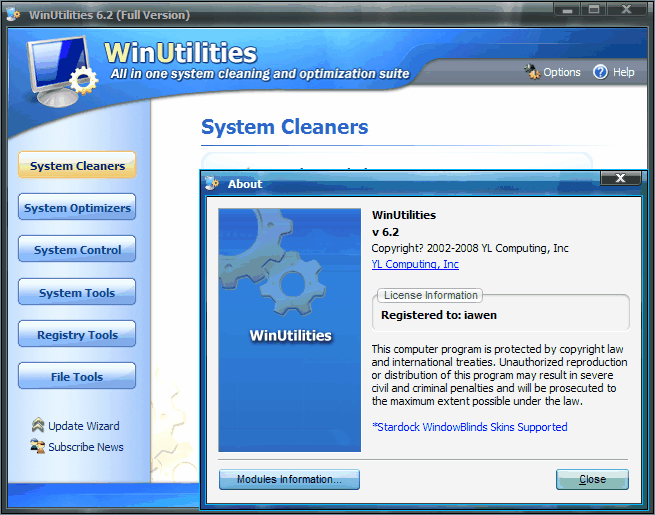
Task: Open Help via the question mark icon
Action: 600,72
